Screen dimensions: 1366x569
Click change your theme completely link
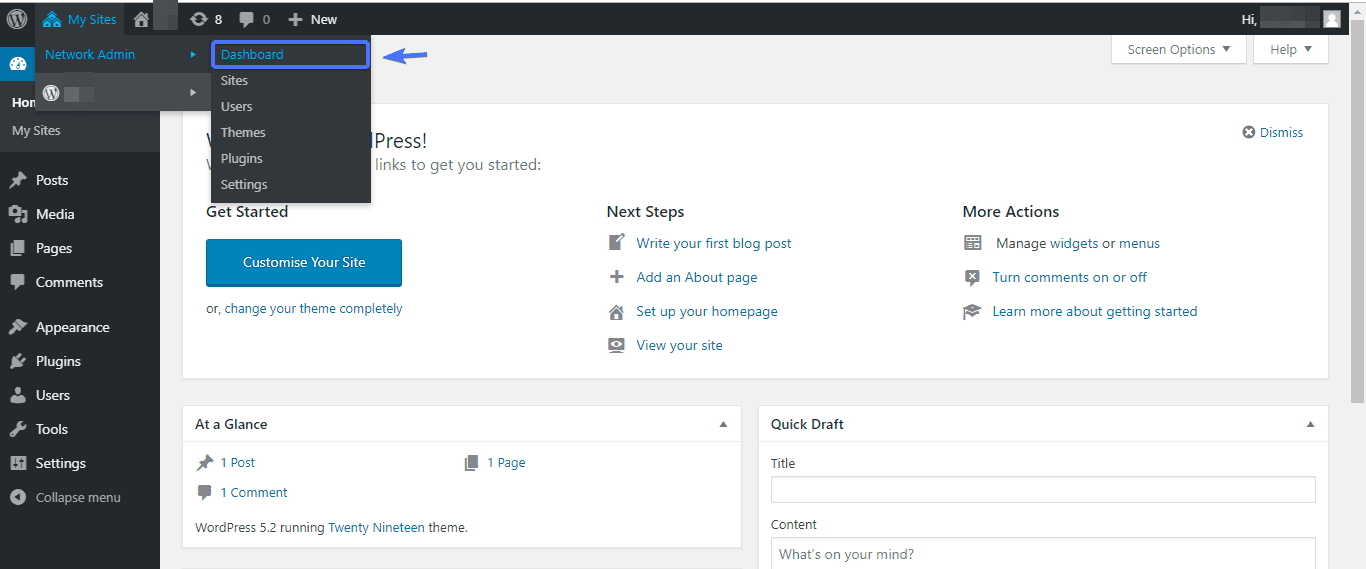click(x=313, y=309)
